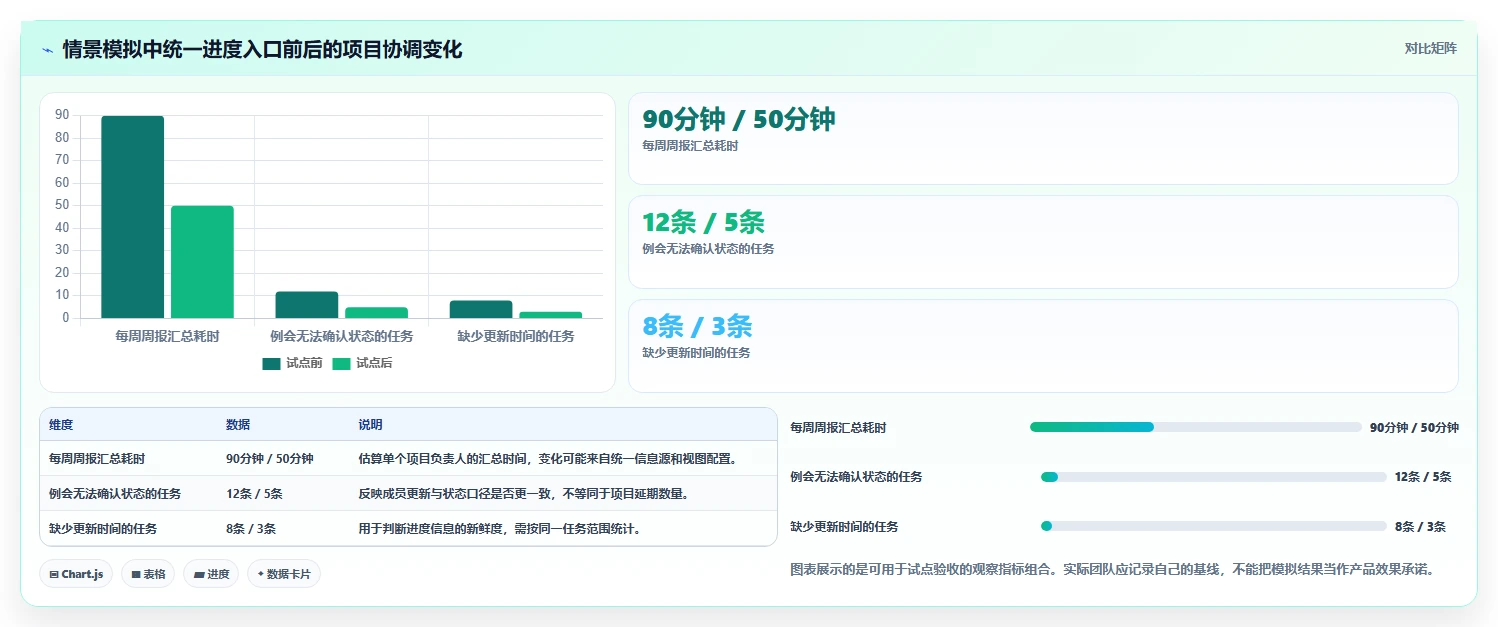Image resolution: width=1498 pixels, height=627 pixels.
Task: Click the Chart.js tag chip
Action: [76, 574]
